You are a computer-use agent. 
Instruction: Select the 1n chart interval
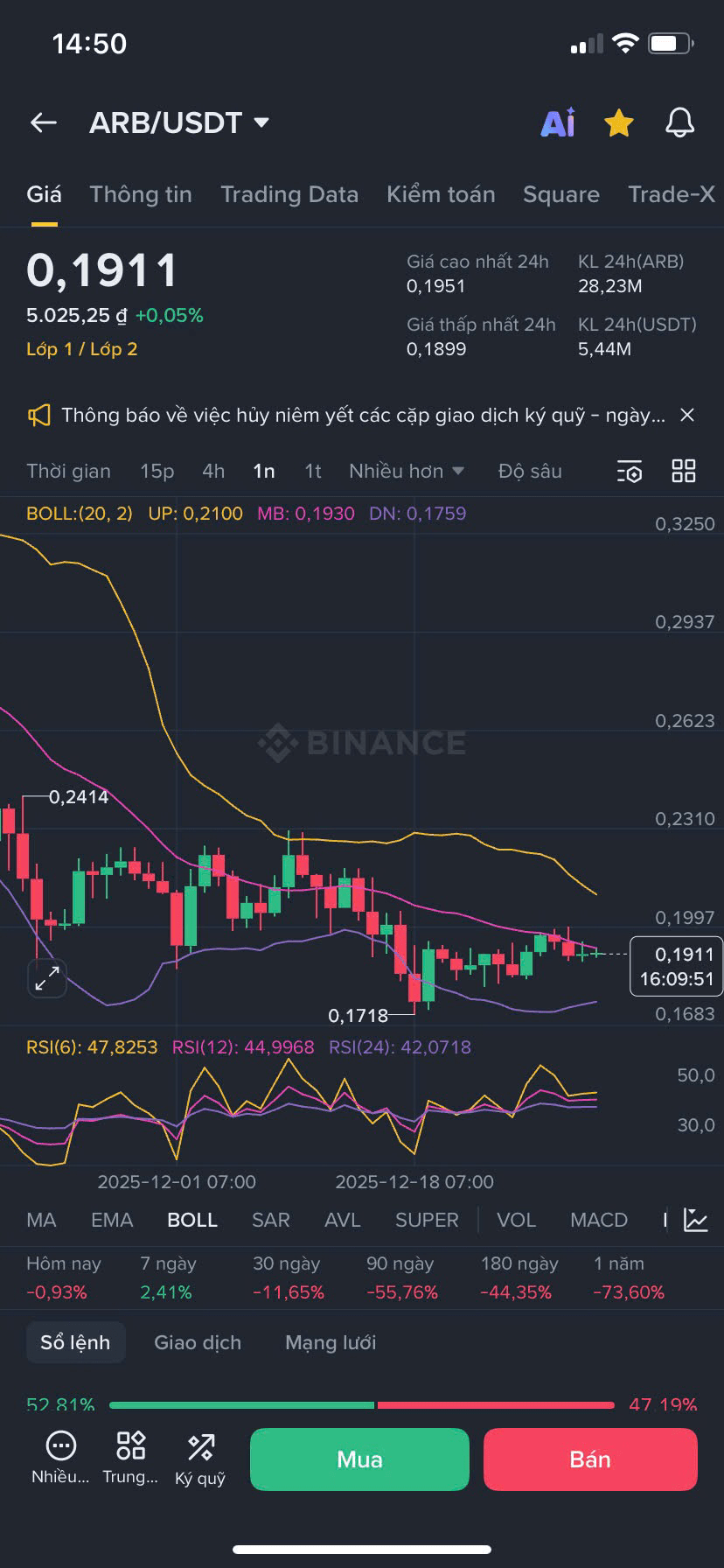(x=264, y=472)
